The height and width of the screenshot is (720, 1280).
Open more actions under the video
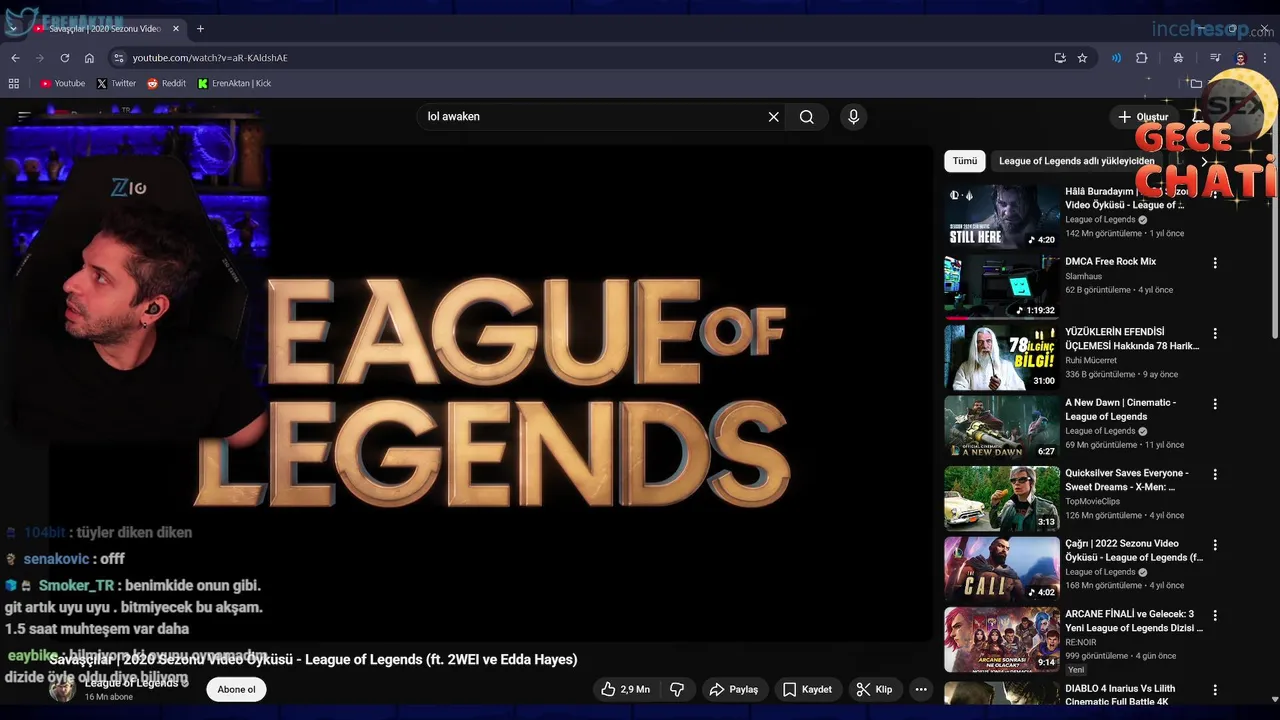[921, 689]
